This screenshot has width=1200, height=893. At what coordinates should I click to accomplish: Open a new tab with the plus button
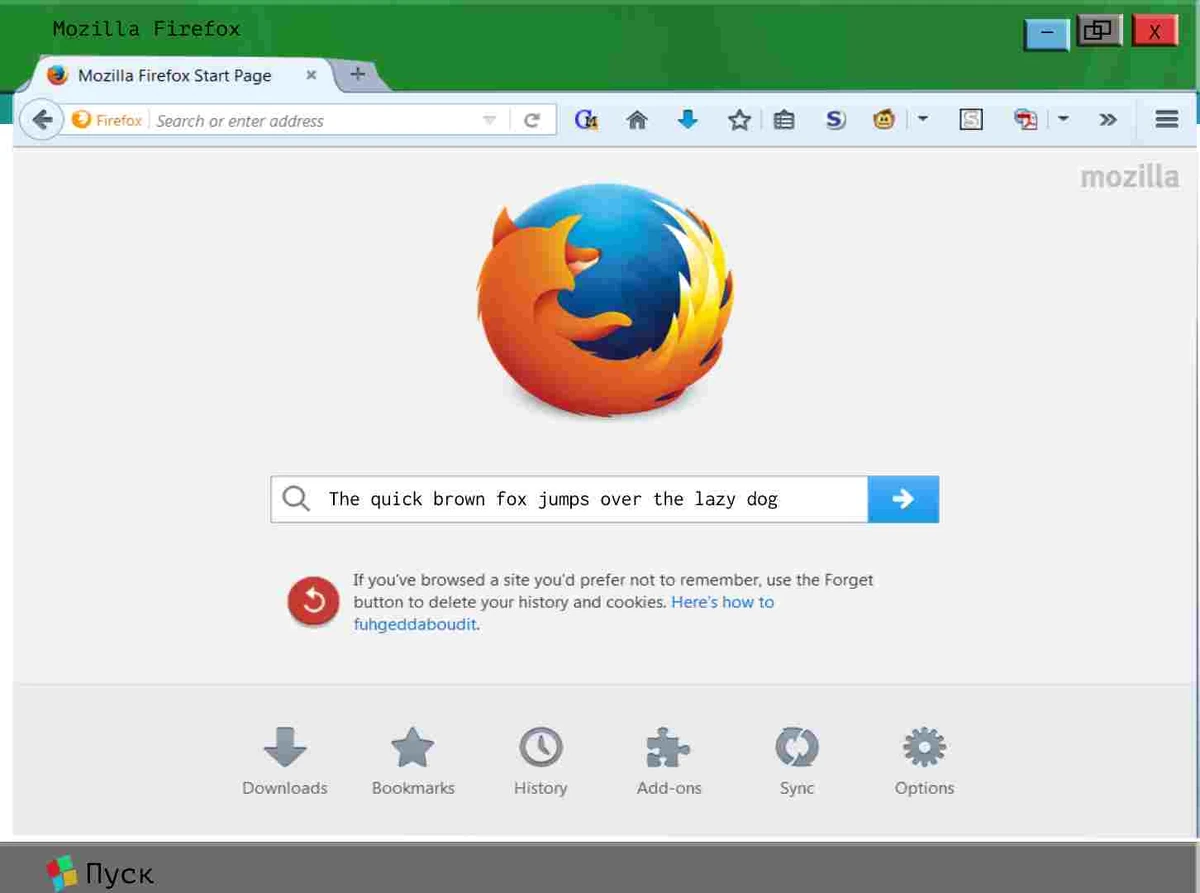[357, 73]
